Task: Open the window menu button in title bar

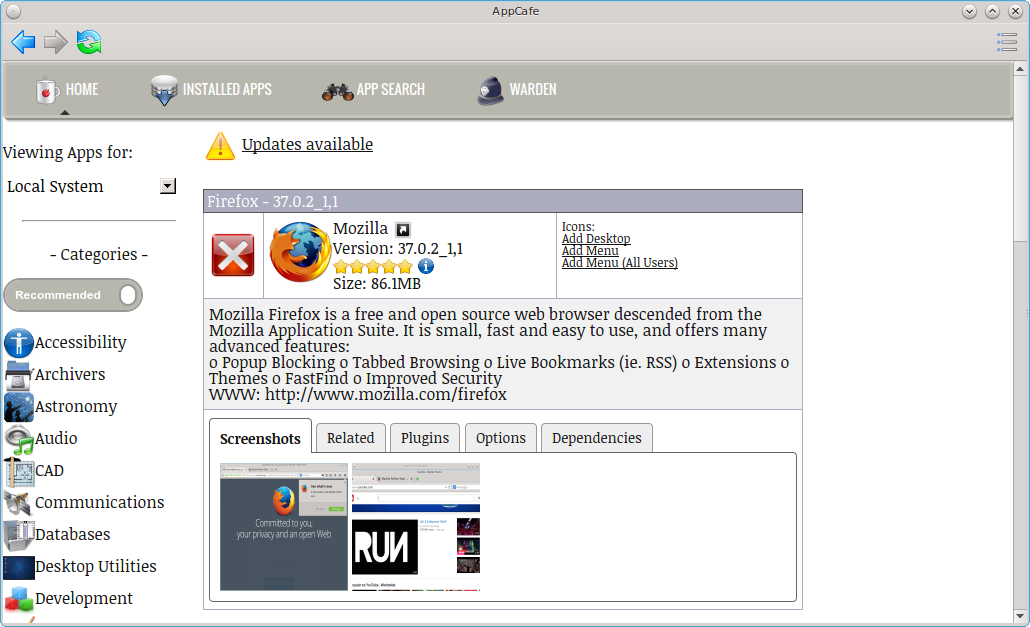Action: pos(13,11)
